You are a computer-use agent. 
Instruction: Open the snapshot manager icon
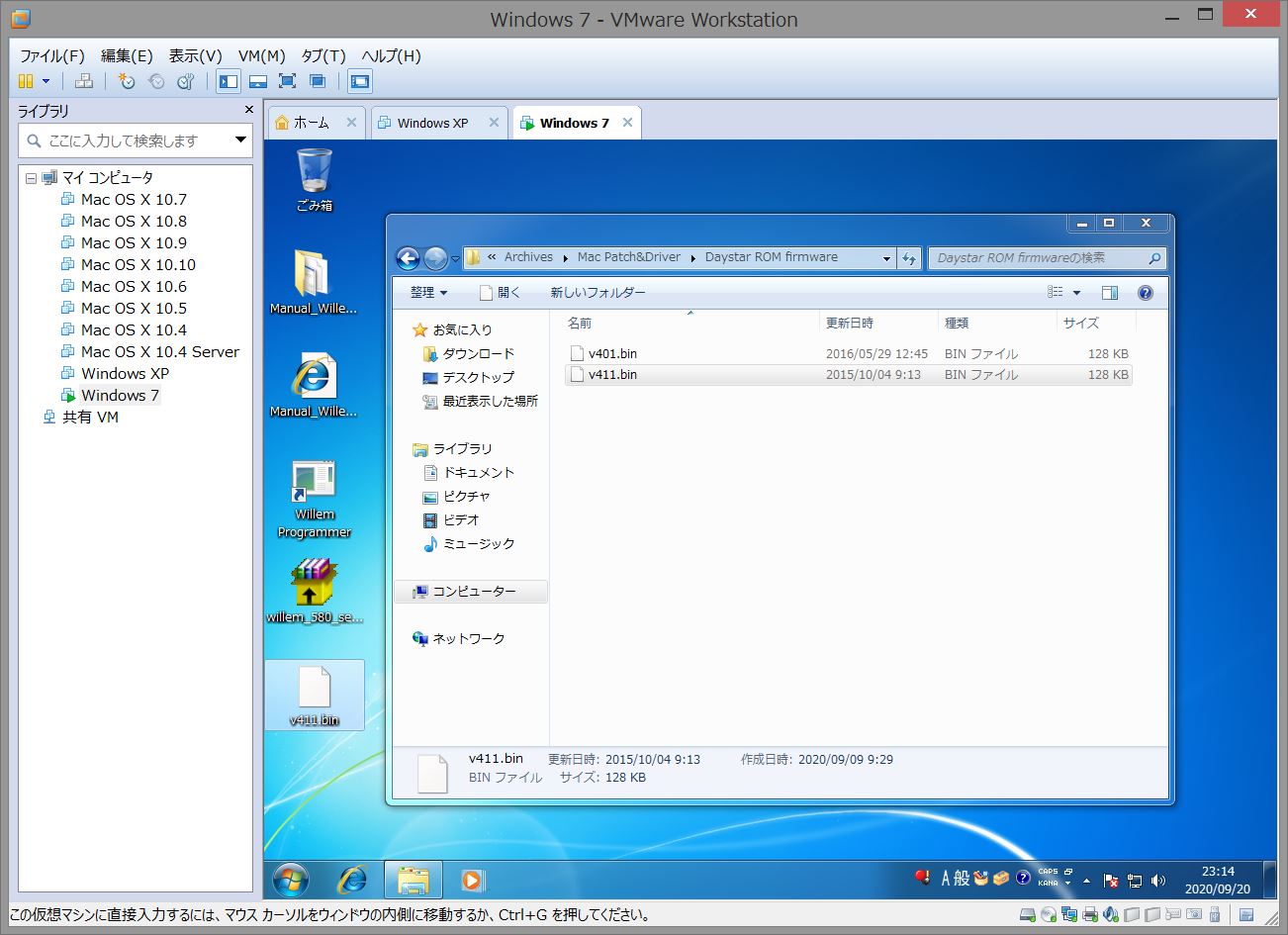click(x=185, y=82)
